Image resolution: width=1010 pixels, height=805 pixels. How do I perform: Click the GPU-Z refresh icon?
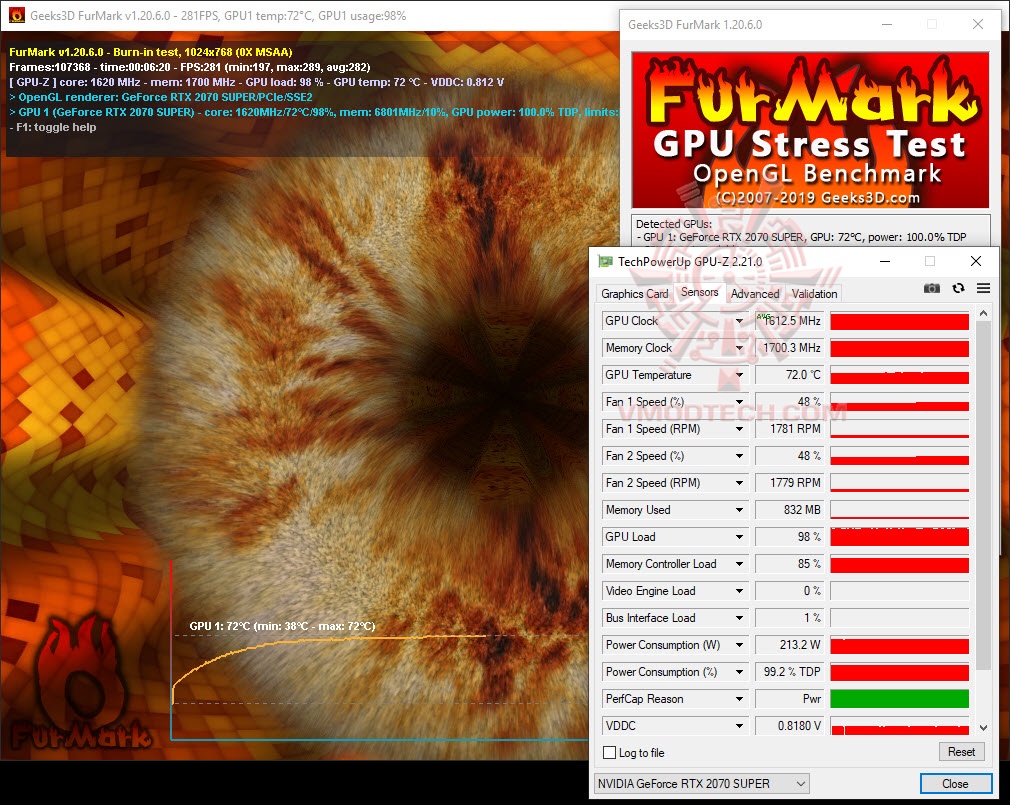[958, 288]
